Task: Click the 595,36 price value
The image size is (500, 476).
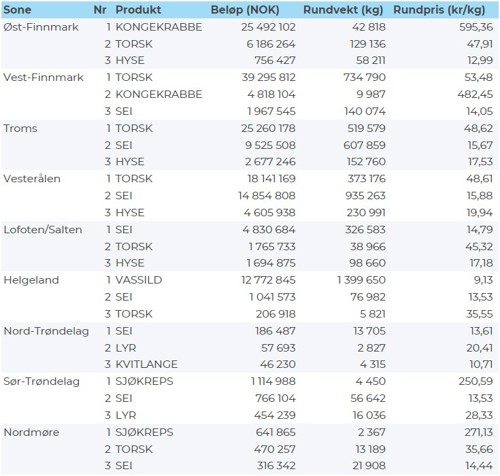Action: [x=476, y=27]
